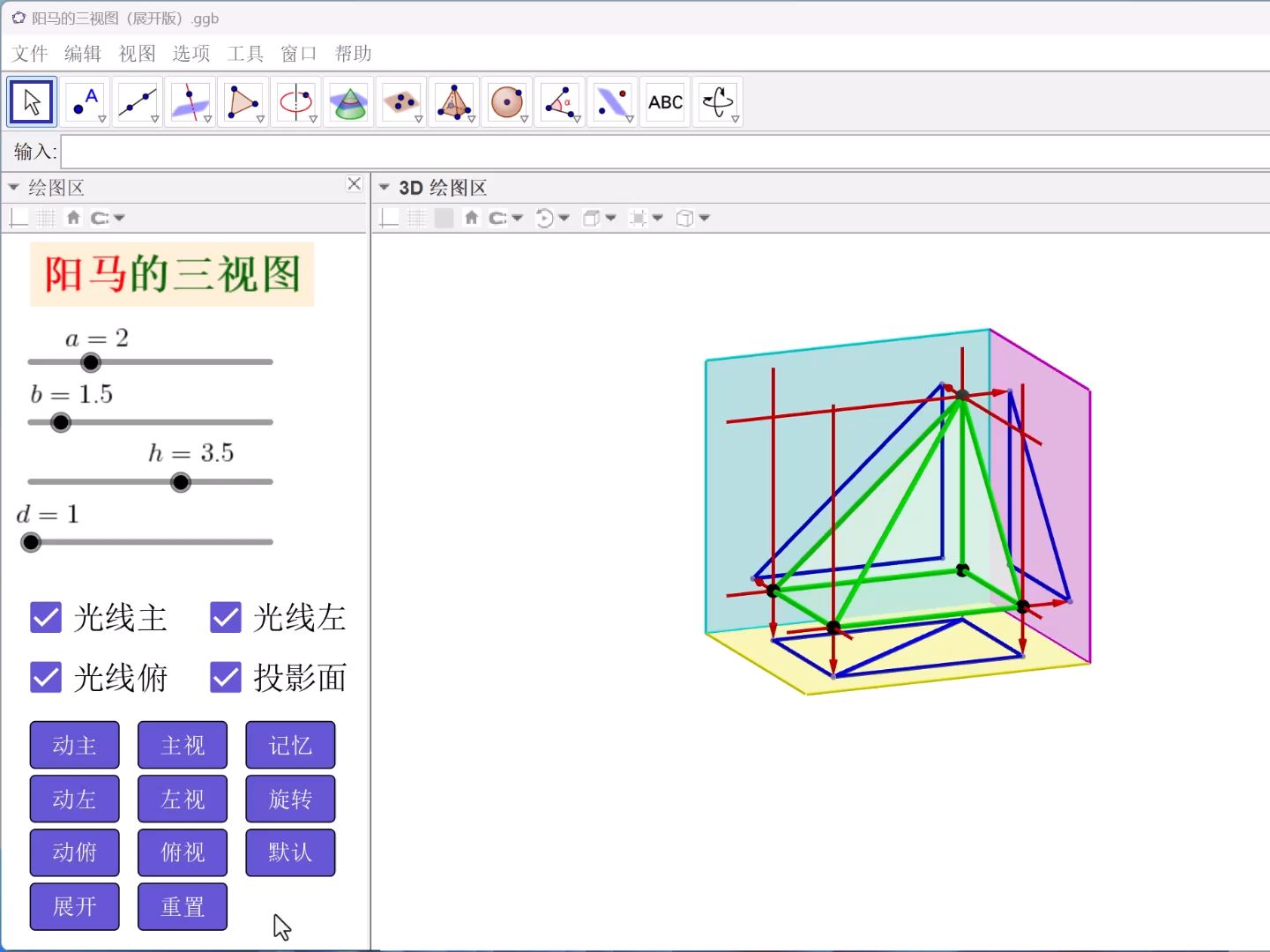Close the 绘图区 panel
This screenshot has height=952, width=1270.
coord(355,183)
